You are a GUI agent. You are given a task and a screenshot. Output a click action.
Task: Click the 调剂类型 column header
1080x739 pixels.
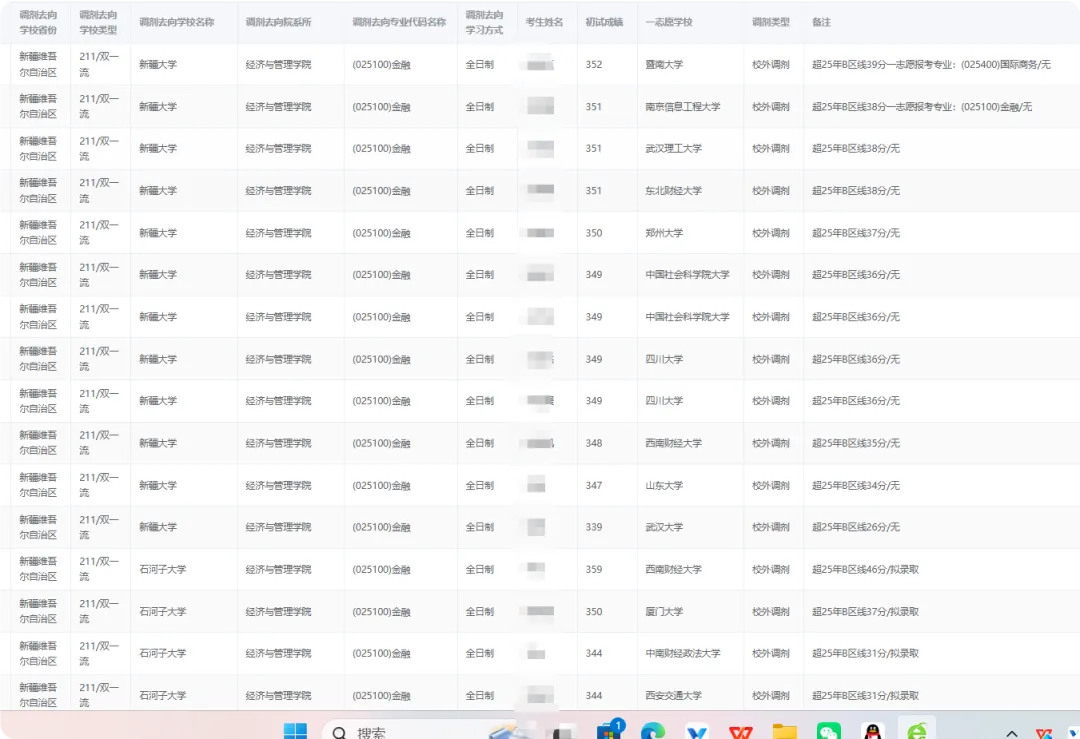click(x=771, y=22)
